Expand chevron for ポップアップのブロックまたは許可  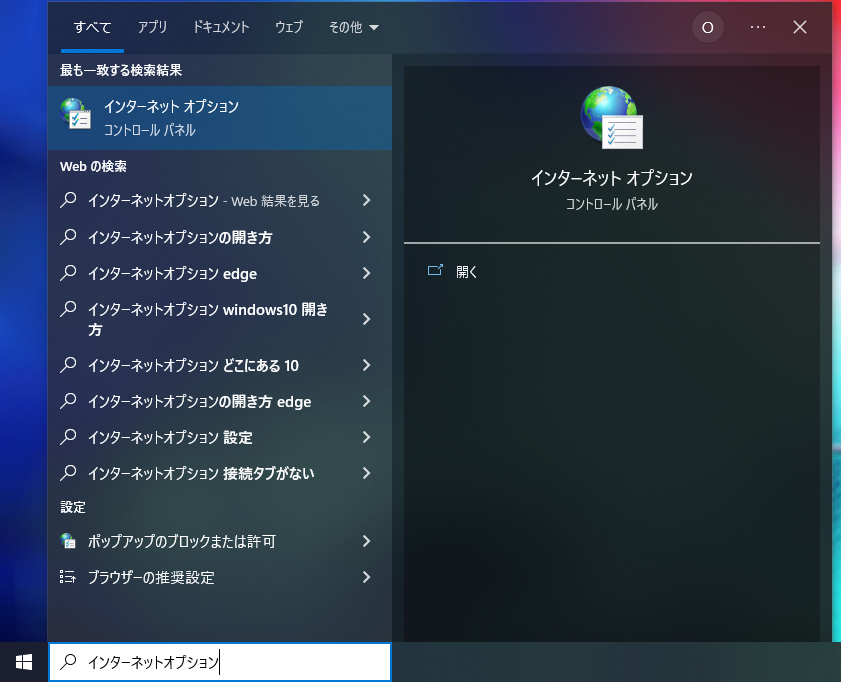pos(366,541)
